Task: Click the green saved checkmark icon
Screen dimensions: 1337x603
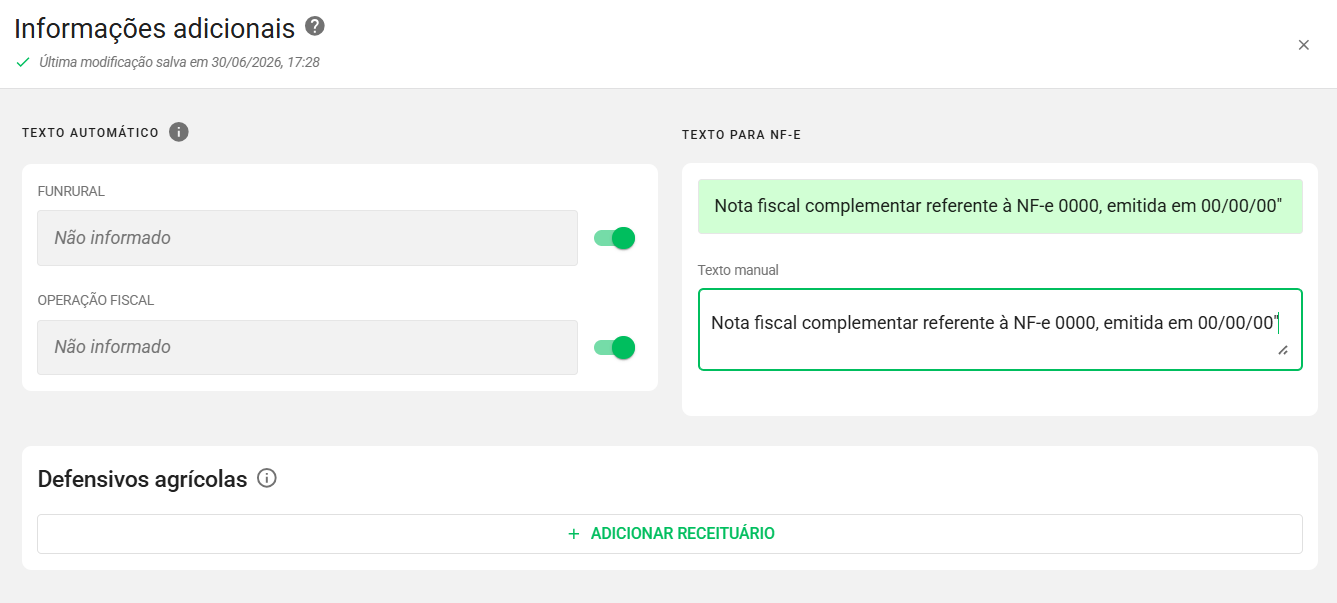Action: [x=23, y=62]
